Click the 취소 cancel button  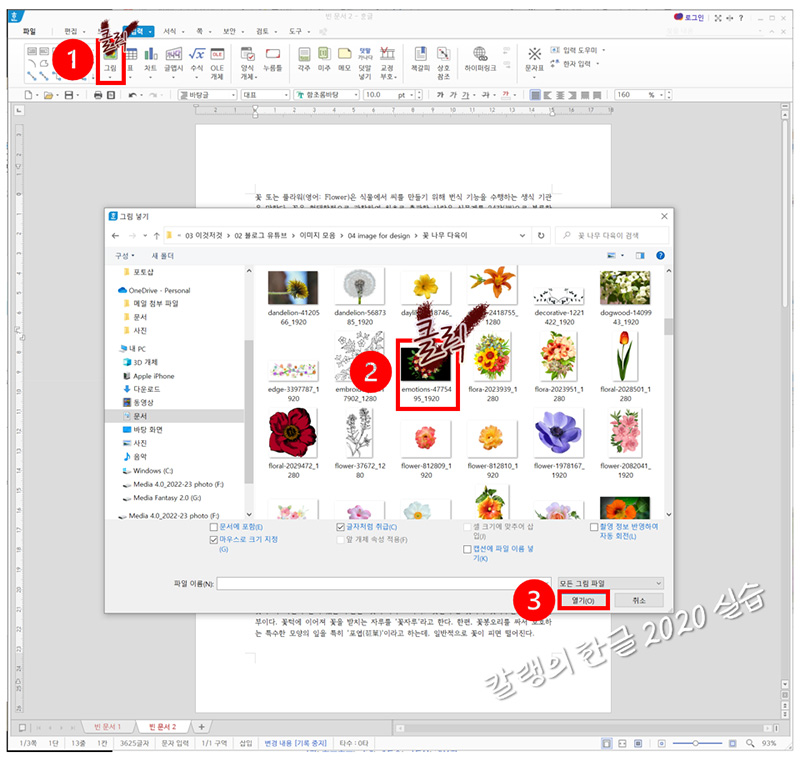(639, 601)
